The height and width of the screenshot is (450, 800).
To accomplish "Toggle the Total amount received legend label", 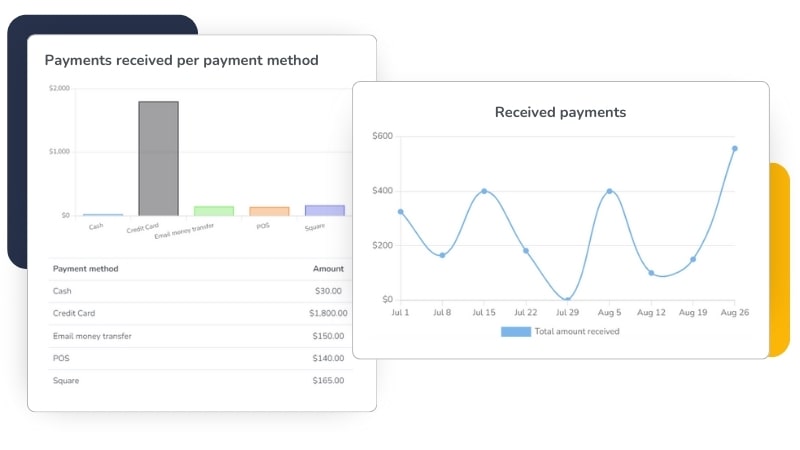I will (577, 331).
